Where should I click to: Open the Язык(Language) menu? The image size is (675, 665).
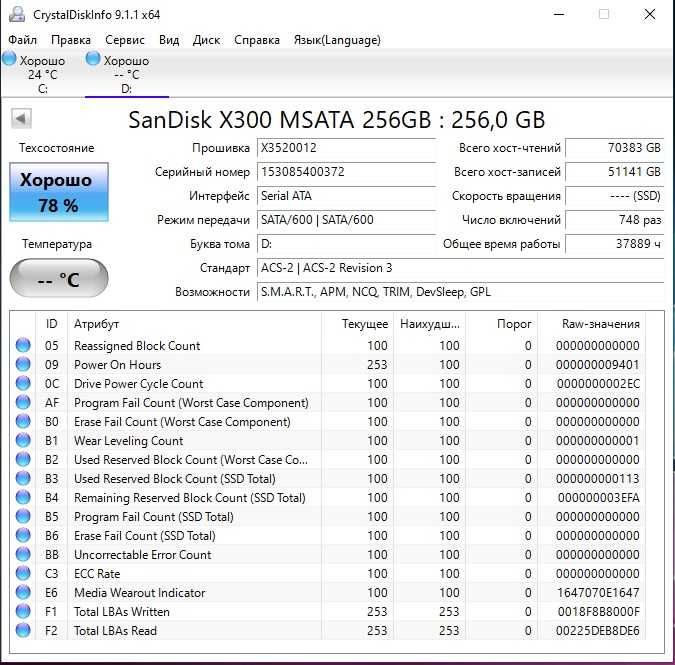click(337, 40)
